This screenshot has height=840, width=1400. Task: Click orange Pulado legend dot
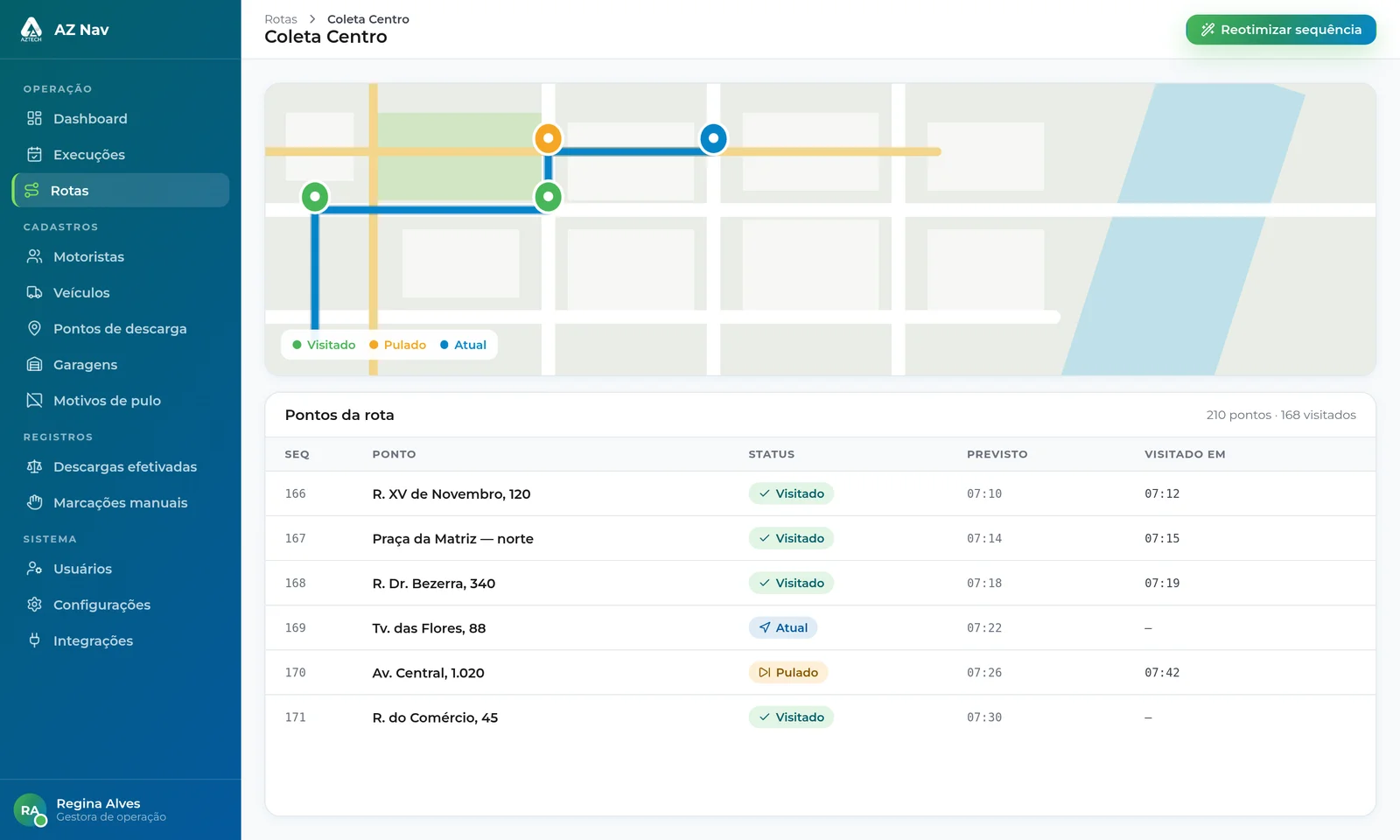[x=374, y=345]
